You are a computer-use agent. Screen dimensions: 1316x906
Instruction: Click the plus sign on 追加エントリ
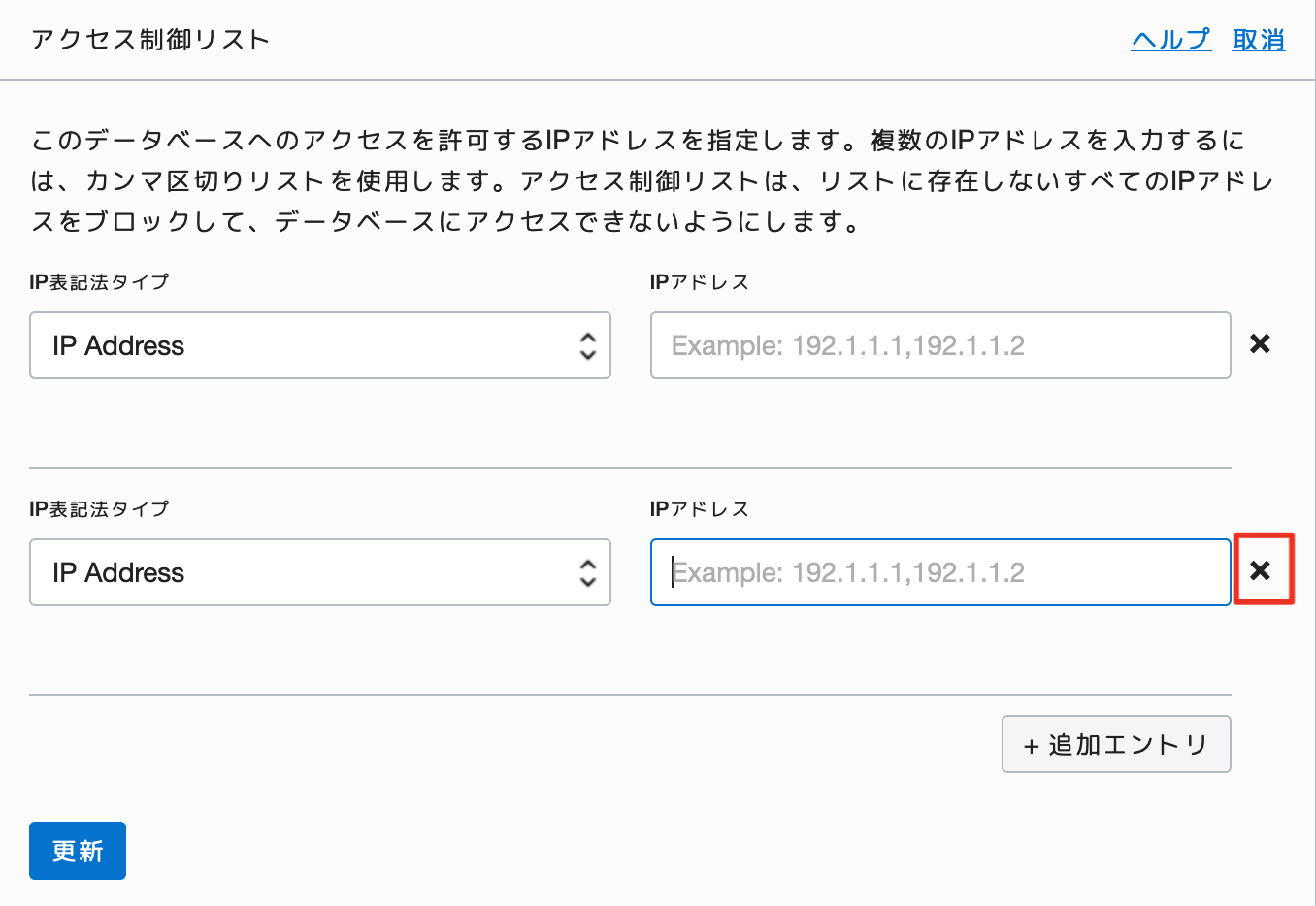tap(1031, 746)
